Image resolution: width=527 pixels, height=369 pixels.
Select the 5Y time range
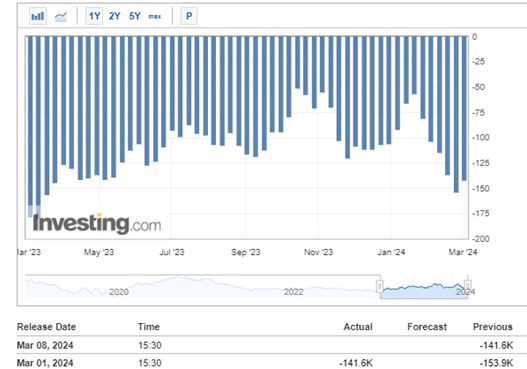(135, 16)
